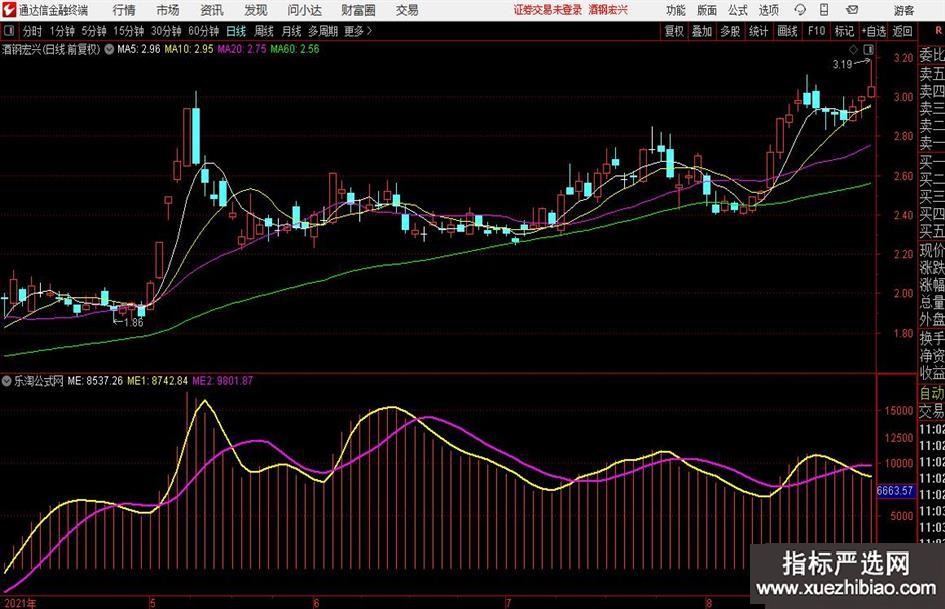Viewport: 945px width, 609px height.
Task: Click the 返回 back button
Action: point(902,31)
